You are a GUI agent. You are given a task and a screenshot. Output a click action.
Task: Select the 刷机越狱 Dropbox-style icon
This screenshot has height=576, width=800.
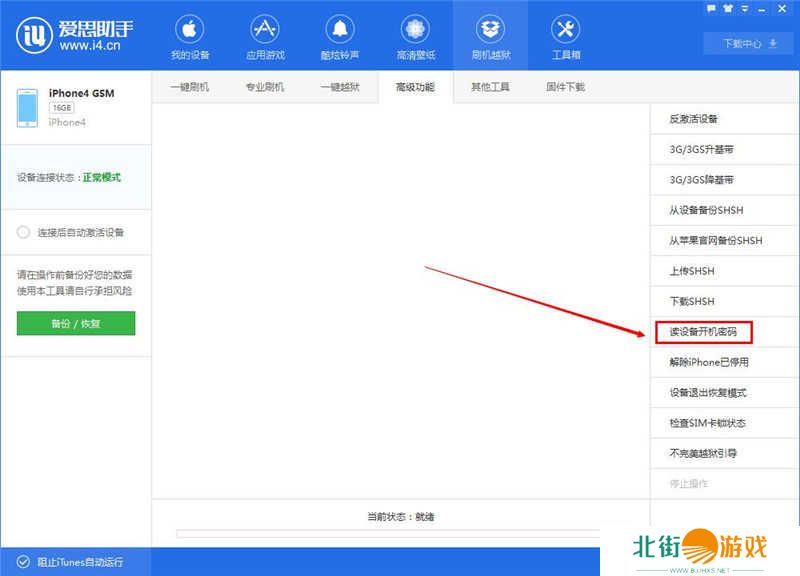coord(490,28)
